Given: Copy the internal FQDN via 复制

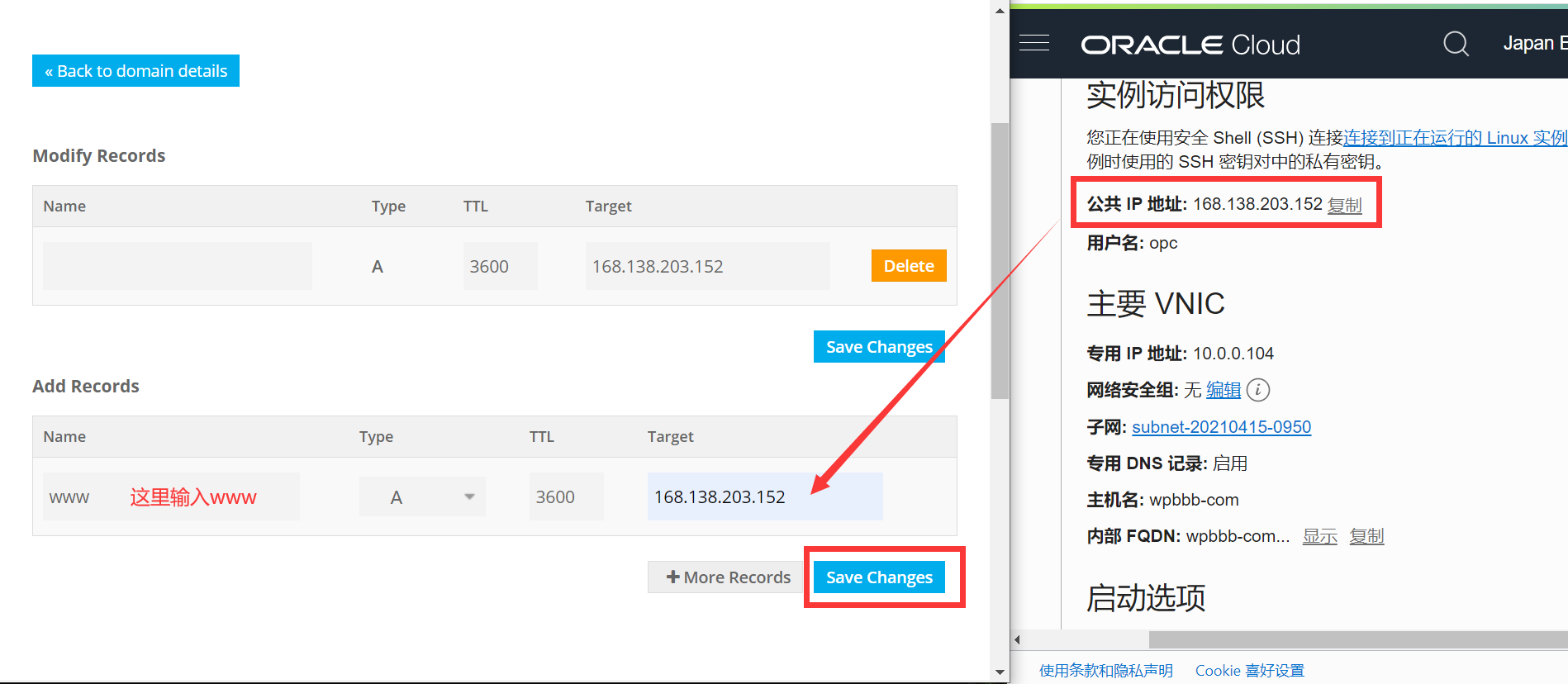Looking at the screenshot, I should pos(1366,536).
